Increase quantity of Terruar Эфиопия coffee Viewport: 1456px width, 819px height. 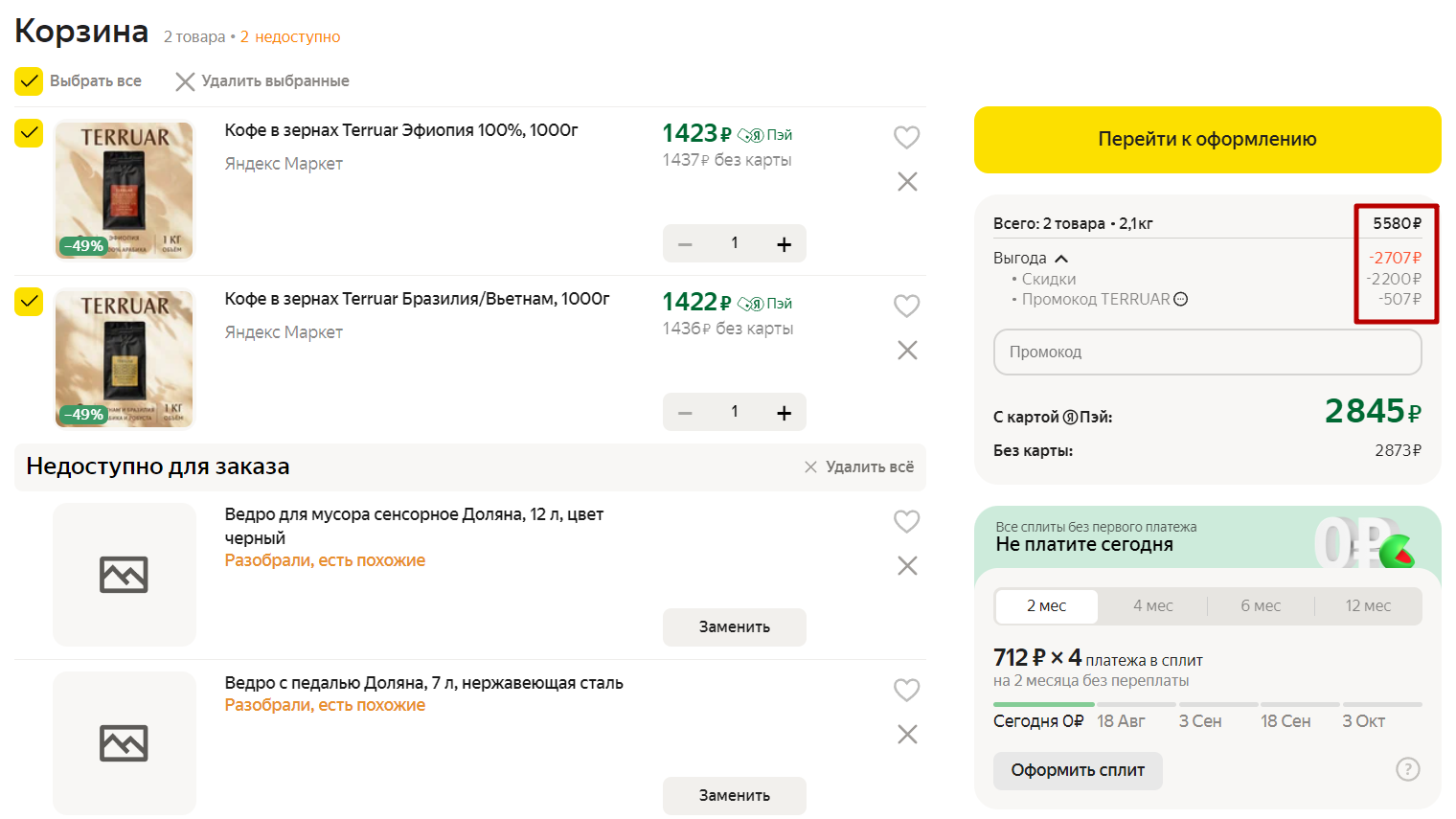pyautogui.click(x=784, y=244)
